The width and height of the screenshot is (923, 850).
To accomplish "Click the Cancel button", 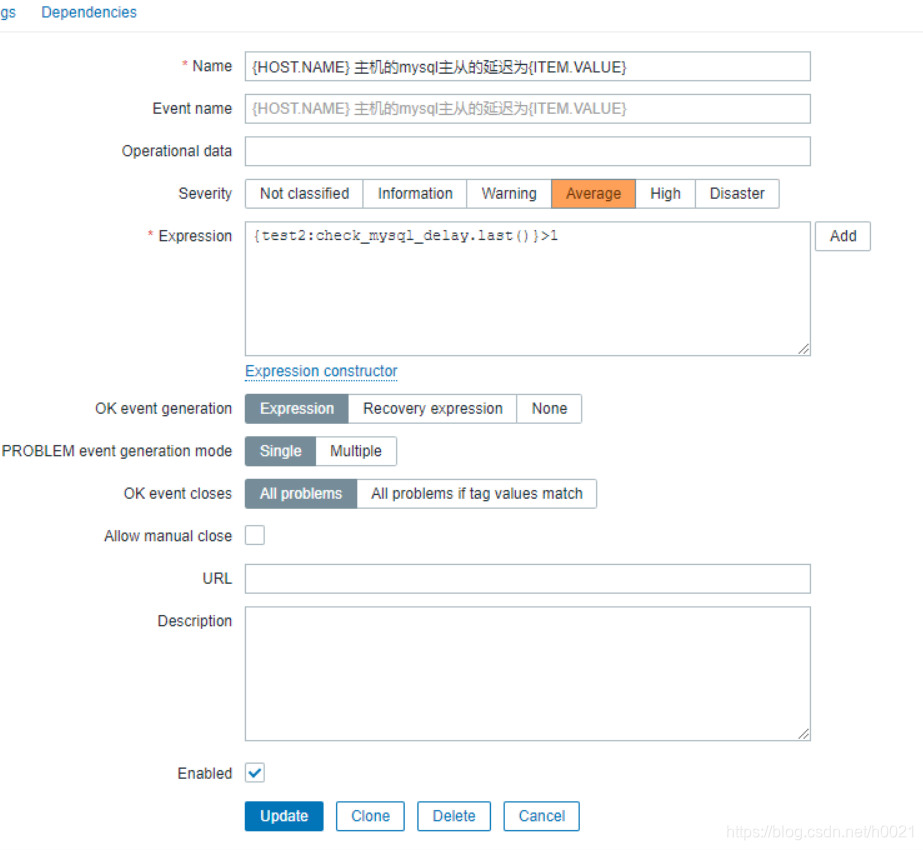I will tap(541, 816).
